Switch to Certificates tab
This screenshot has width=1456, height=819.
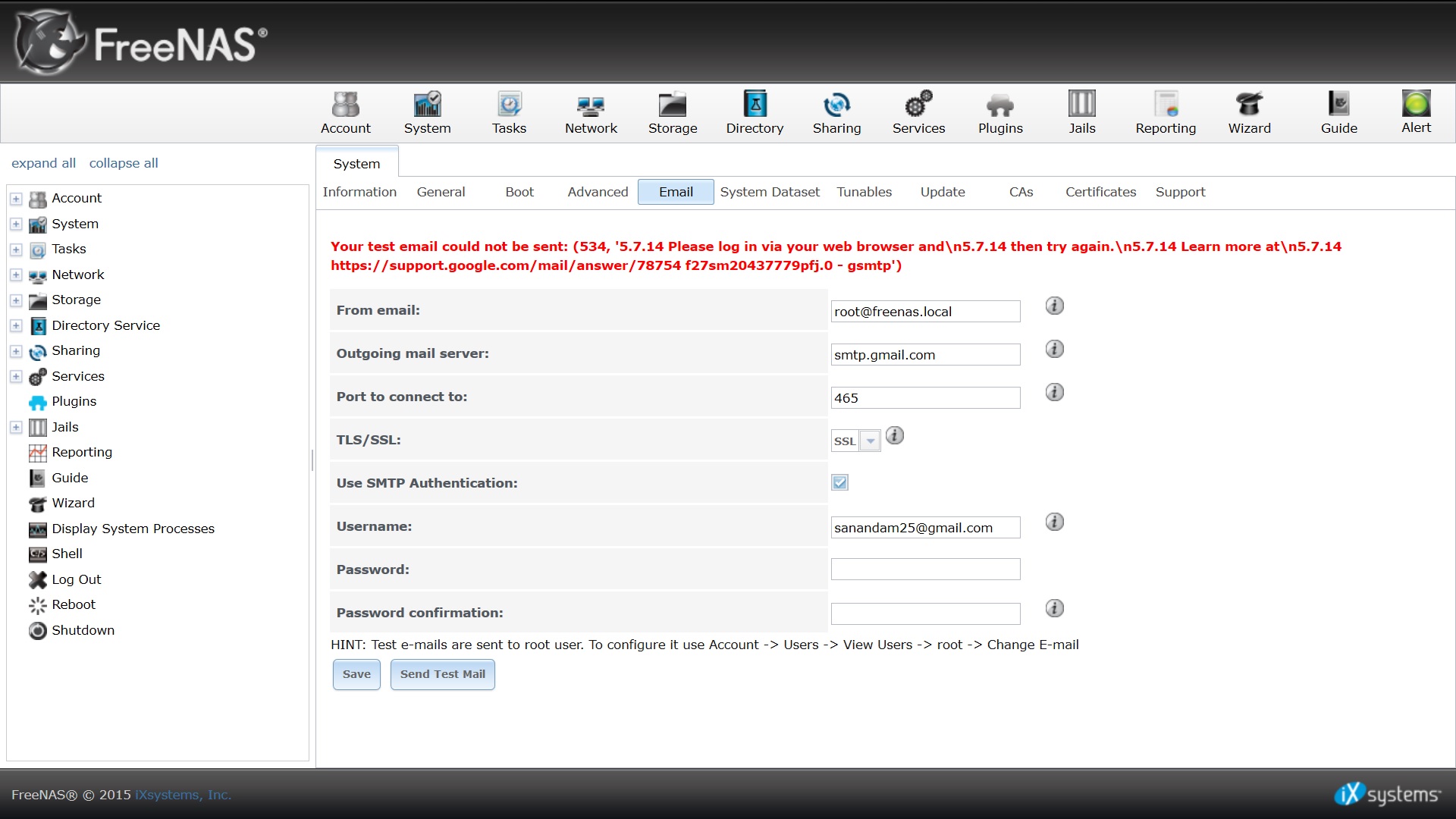pos(1100,192)
